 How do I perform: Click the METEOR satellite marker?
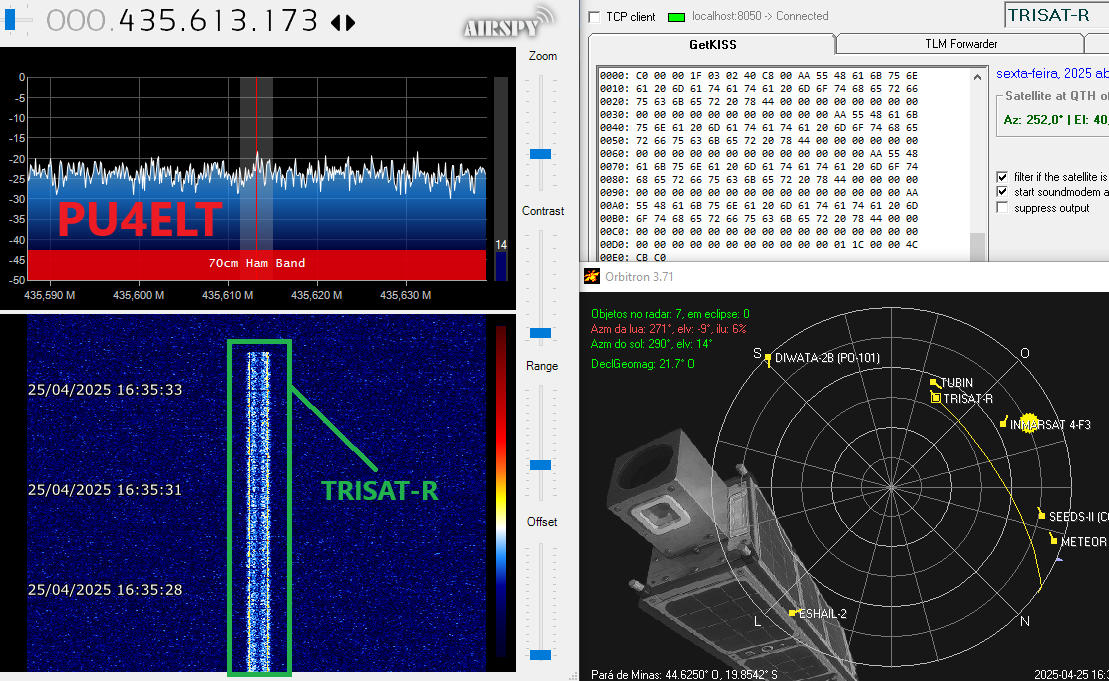tap(1053, 540)
